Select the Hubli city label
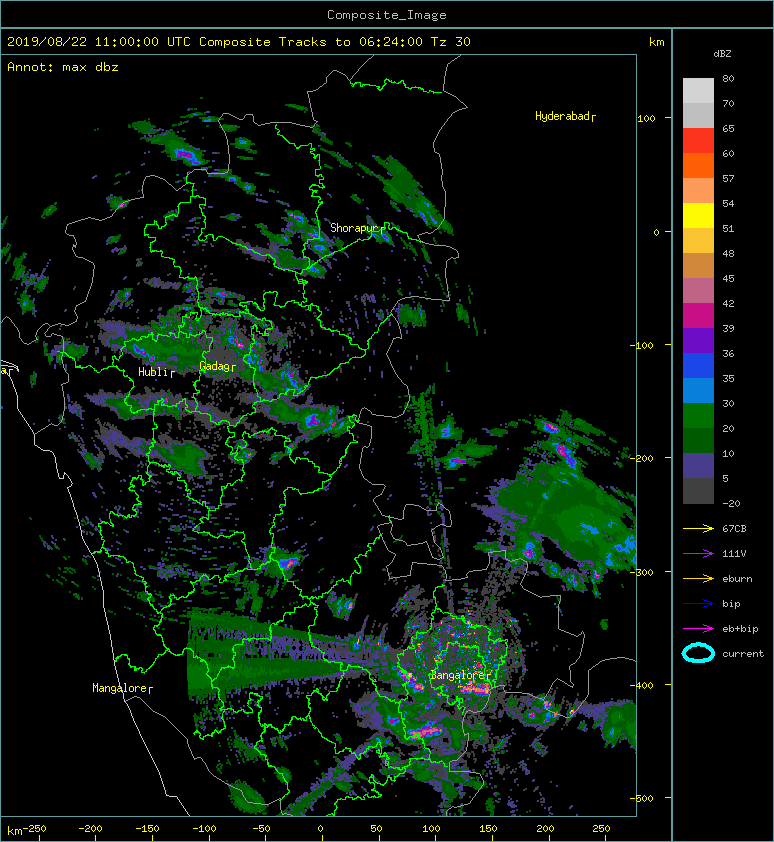The width and height of the screenshot is (774, 842). (156, 372)
